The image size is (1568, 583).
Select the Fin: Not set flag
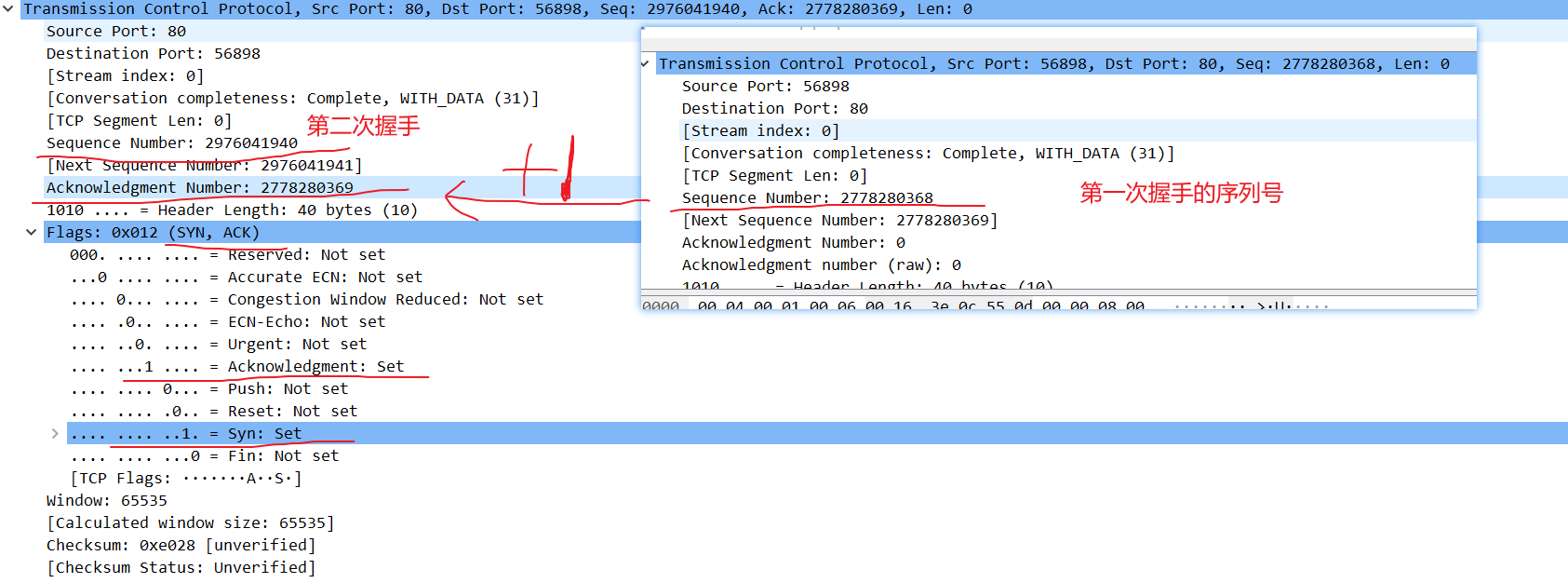coord(205,456)
